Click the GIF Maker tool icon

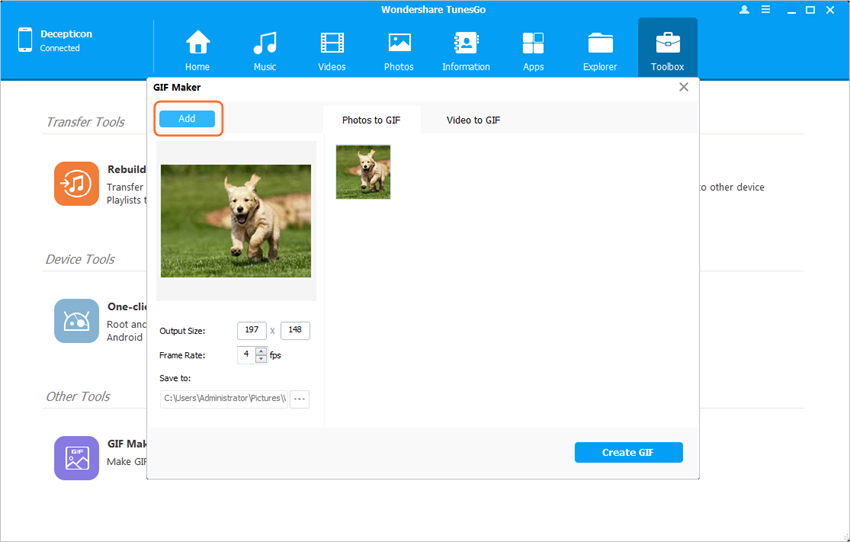coord(76,458)
